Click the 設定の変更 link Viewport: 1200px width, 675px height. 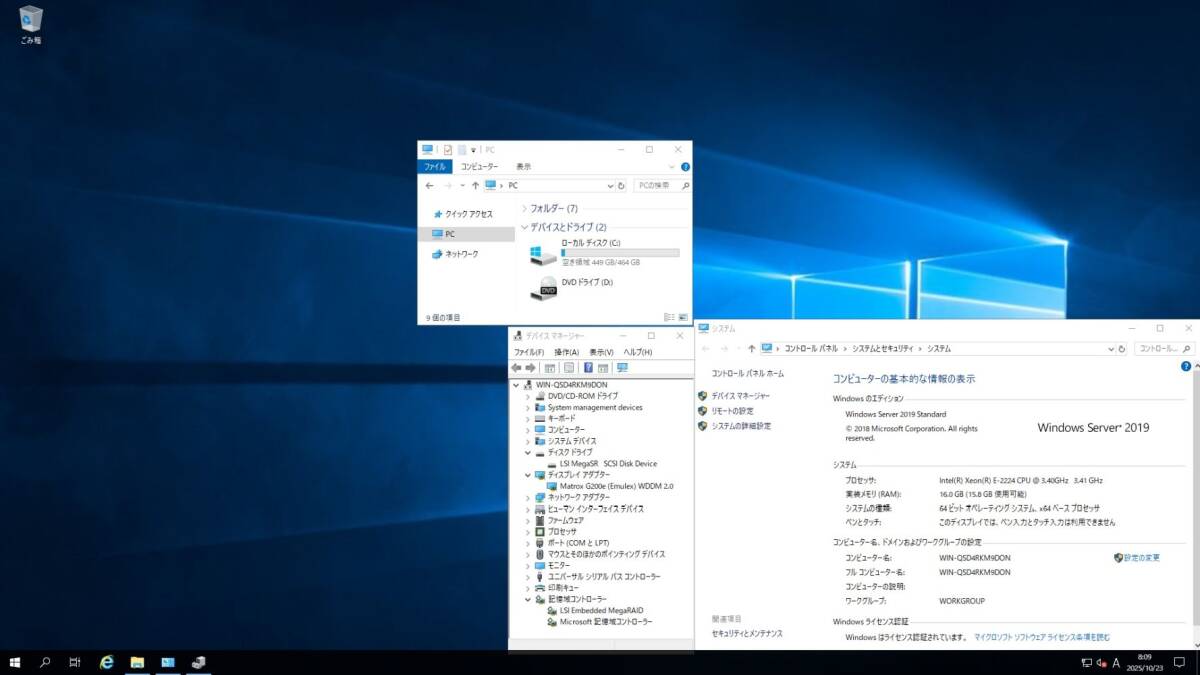[1141, 557]
